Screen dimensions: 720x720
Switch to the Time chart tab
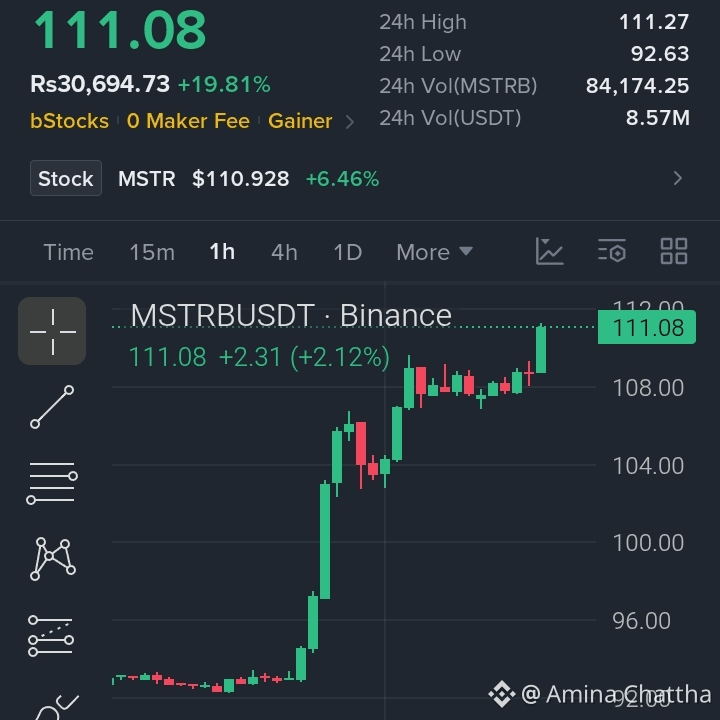coord(68,252)
